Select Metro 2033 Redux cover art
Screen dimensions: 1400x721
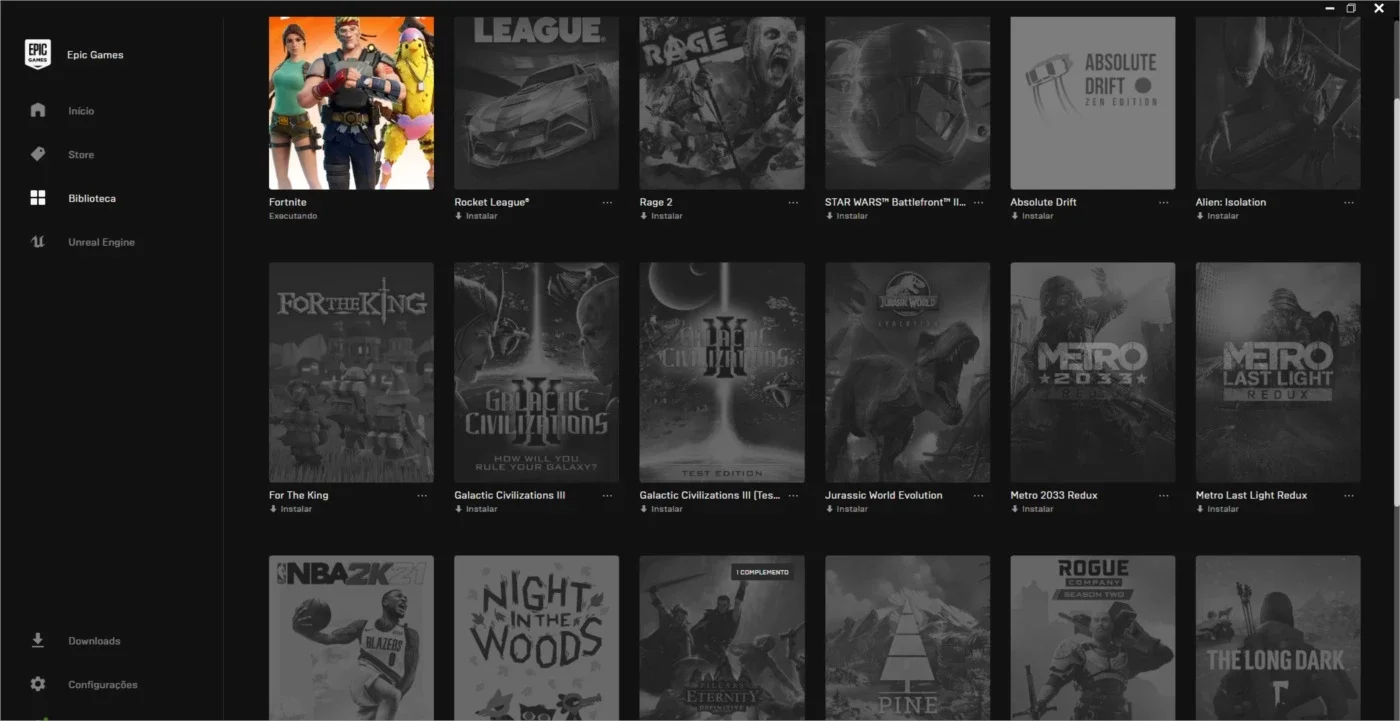click(x=1093, y=372)
